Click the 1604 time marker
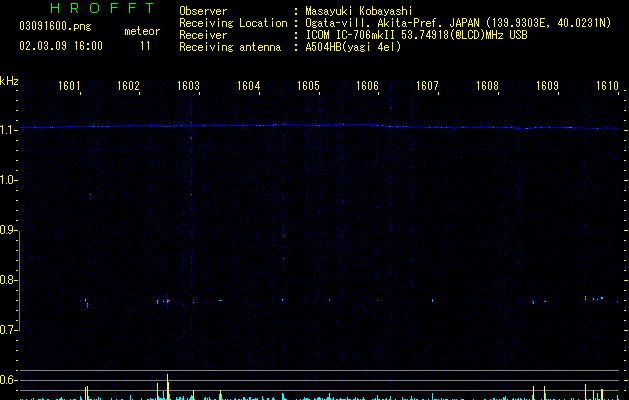The width and height of the screenshot is (629, 400). click(249, 86)
